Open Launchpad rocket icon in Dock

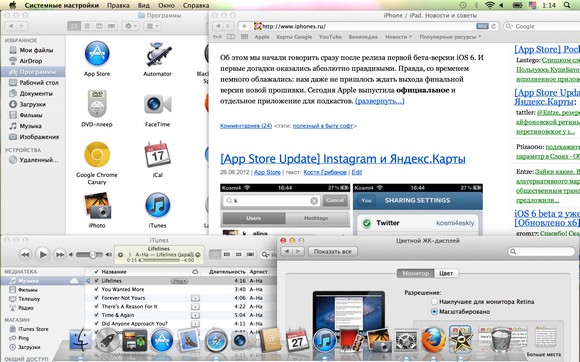tap(107, 340)
